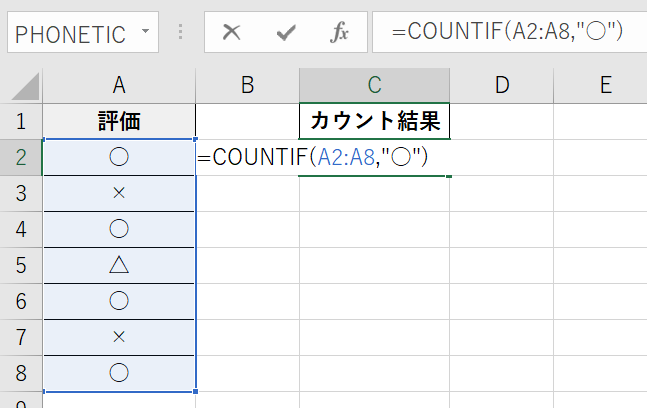Viewport: 647px width, 408px height.
Task: Select column A header
Action: [x=119, y=86]
